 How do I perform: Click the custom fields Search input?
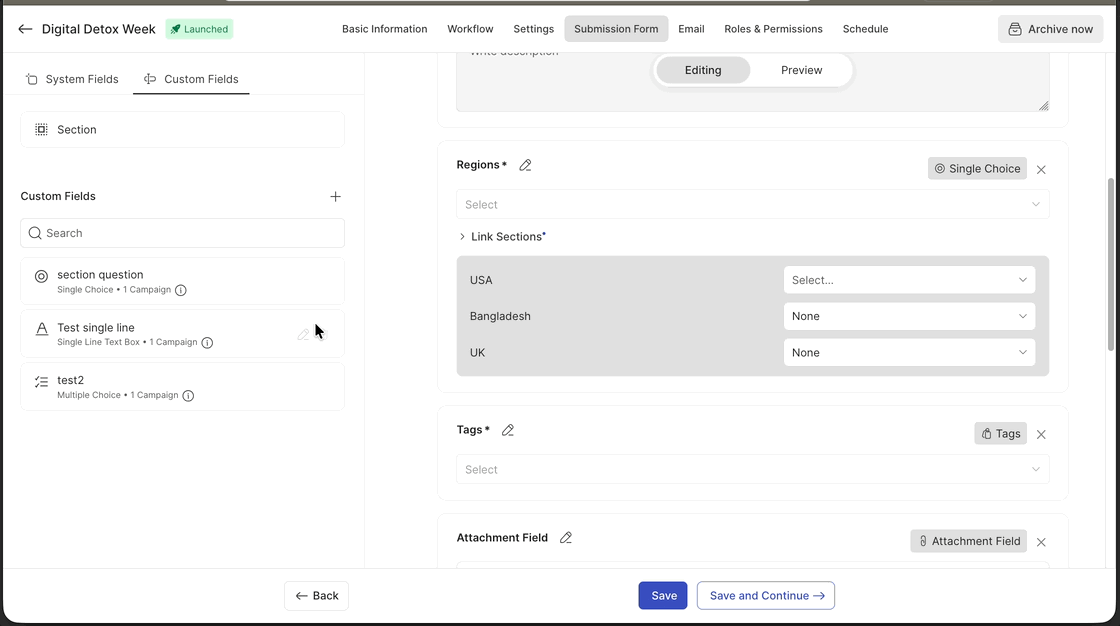[x=182, y=233]
